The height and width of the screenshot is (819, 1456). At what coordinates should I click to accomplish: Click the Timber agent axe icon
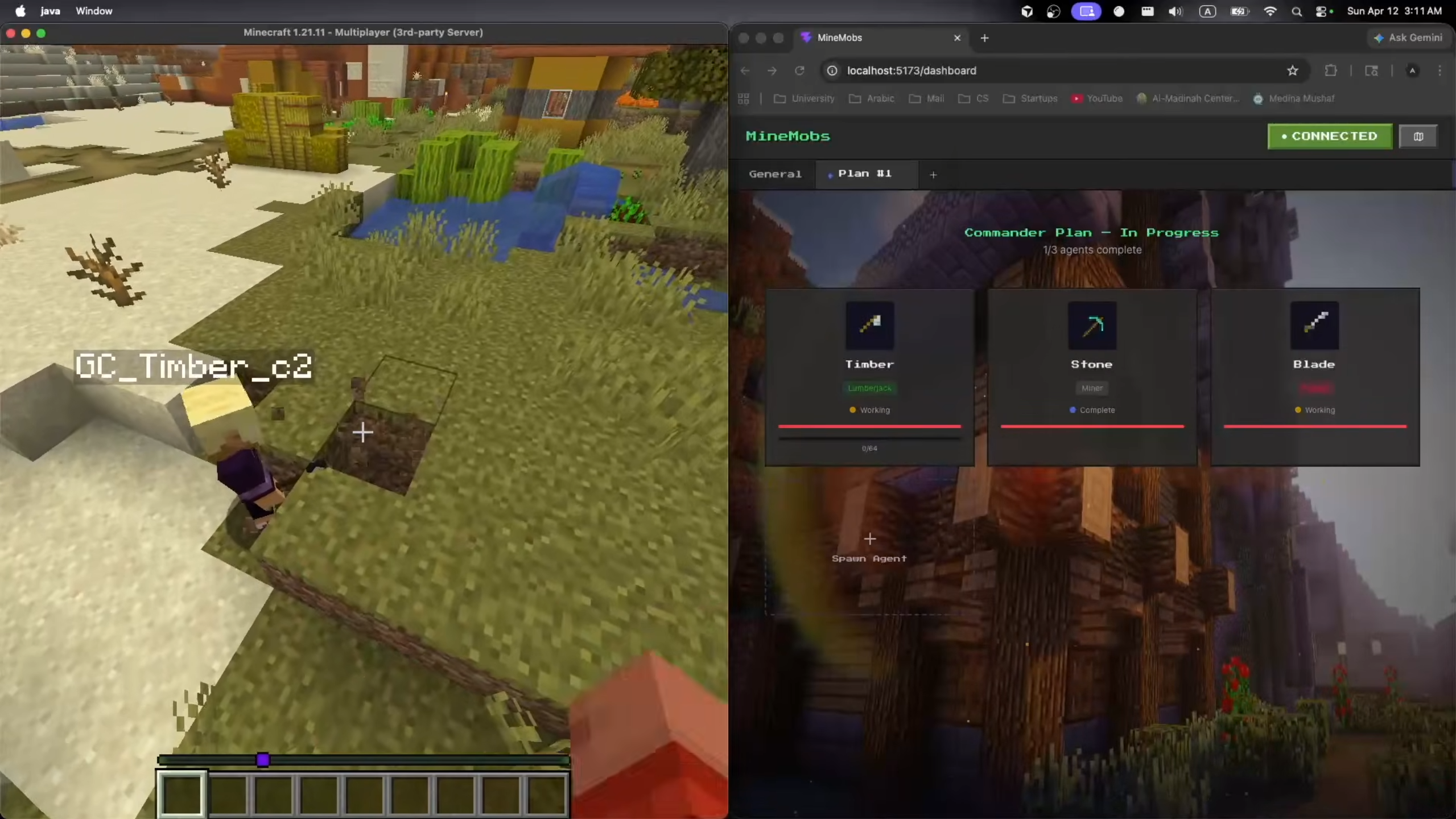click(869, 324)
